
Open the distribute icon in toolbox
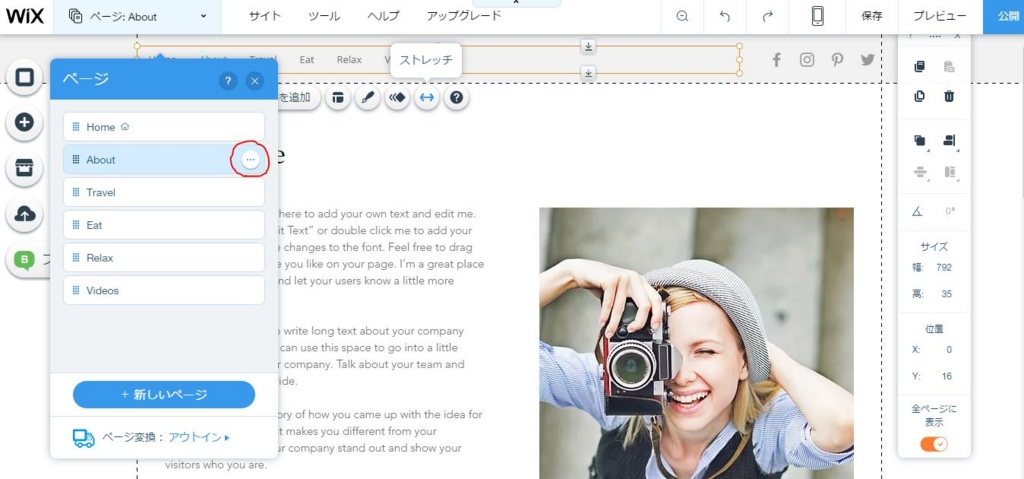[x=920, y=172]
